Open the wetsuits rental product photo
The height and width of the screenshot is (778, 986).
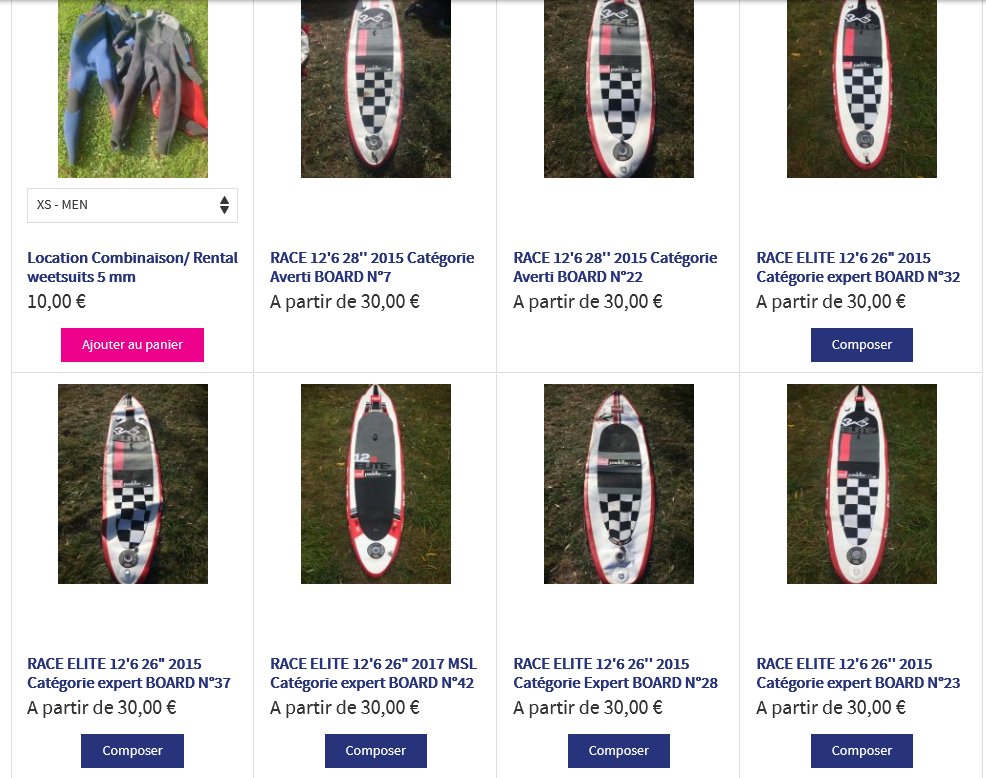pyautogui.click(x=133, y=89)
